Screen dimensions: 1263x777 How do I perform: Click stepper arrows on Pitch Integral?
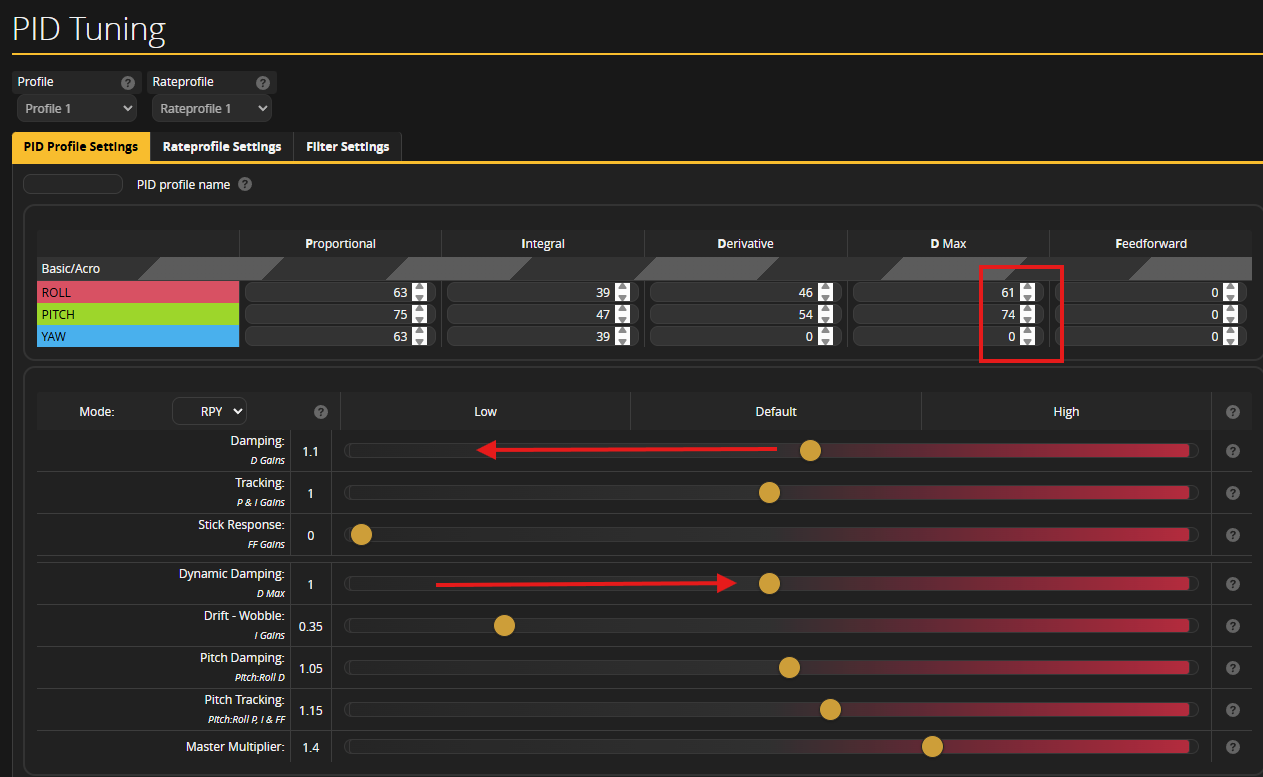tap(623, 315)
